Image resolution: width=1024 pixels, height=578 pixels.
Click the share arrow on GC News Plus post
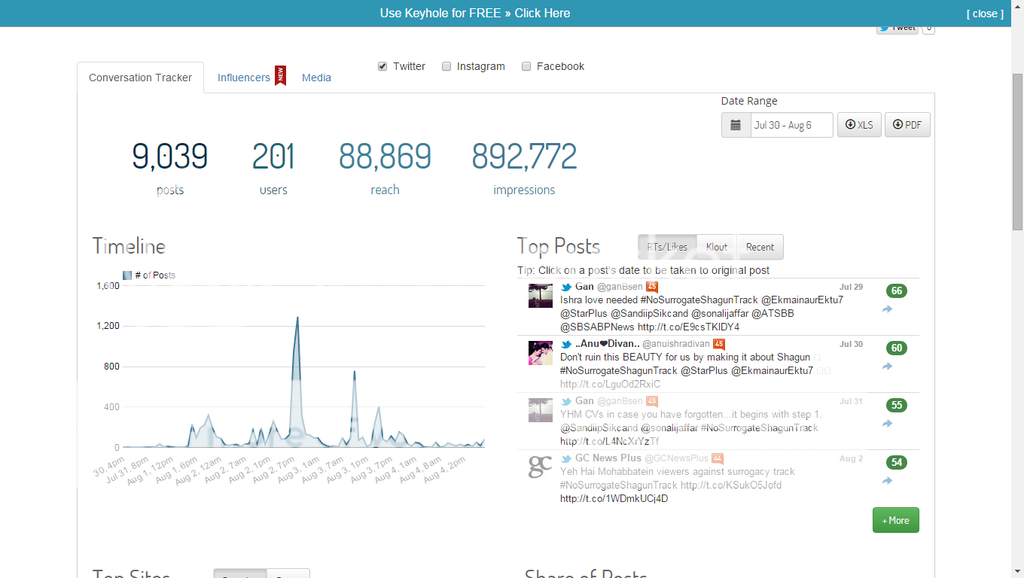tap(887, 481)
